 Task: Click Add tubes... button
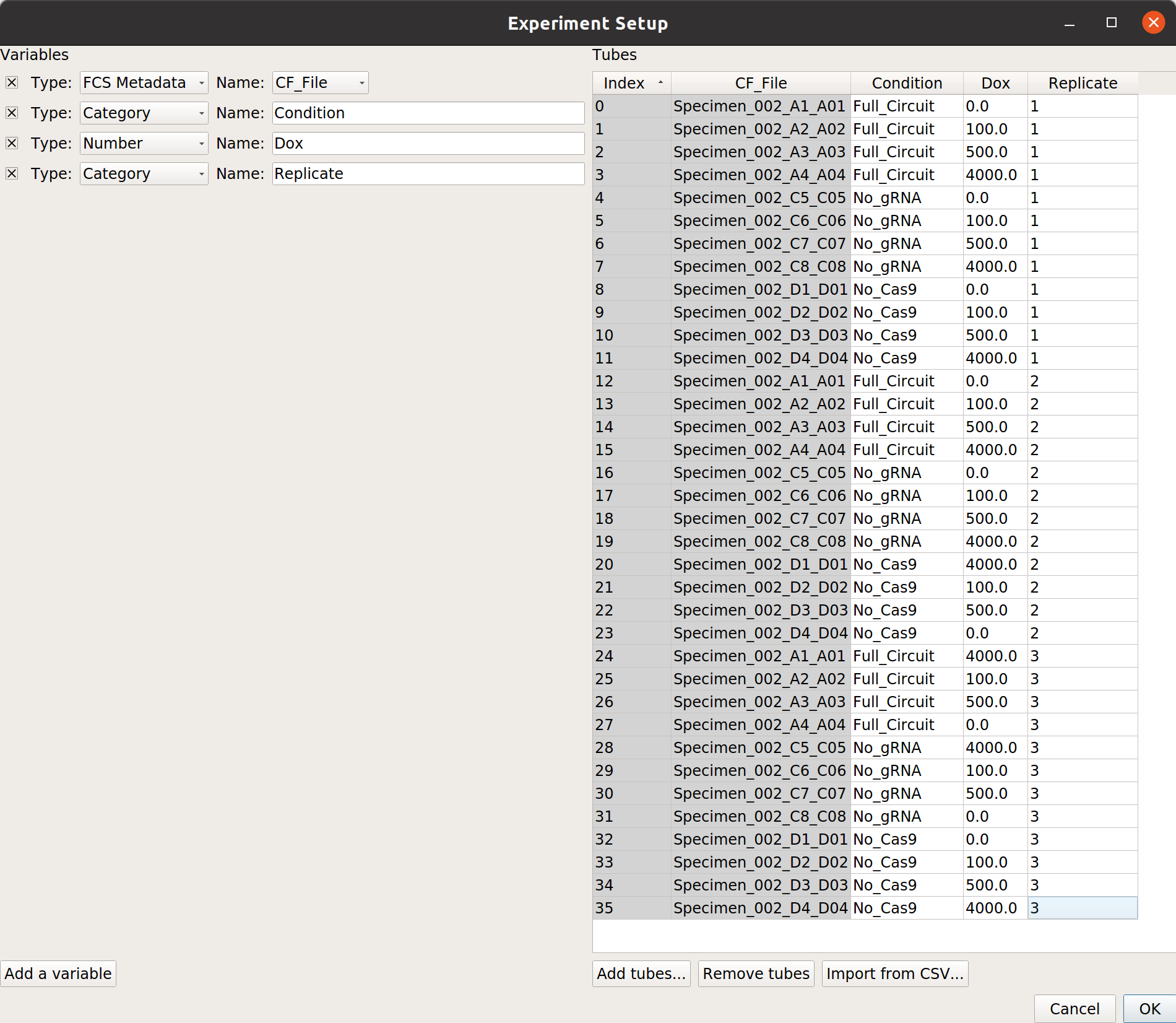tap(641, 973)
